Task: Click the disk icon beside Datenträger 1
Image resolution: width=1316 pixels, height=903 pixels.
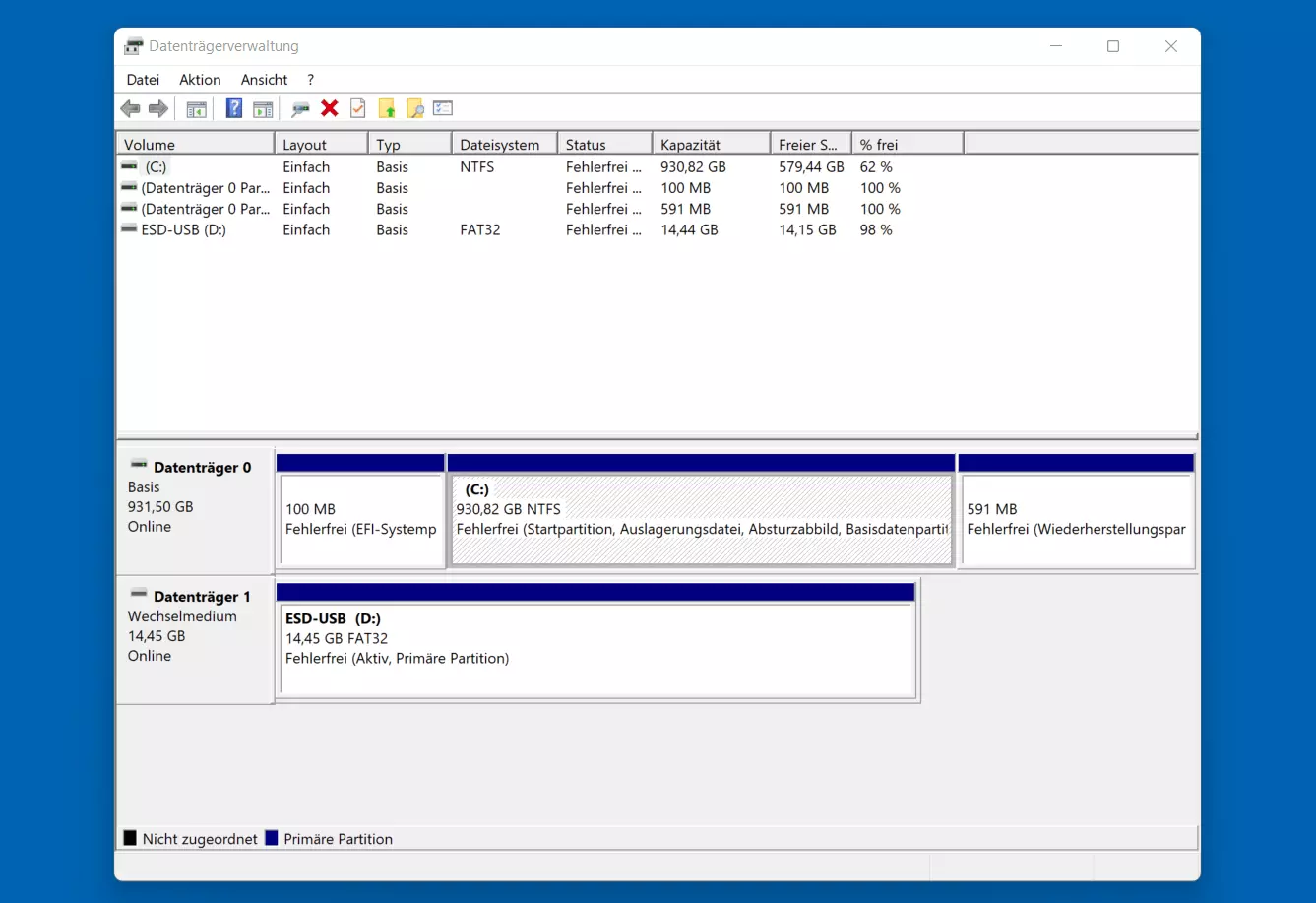Action: click(x=139, y=594)
